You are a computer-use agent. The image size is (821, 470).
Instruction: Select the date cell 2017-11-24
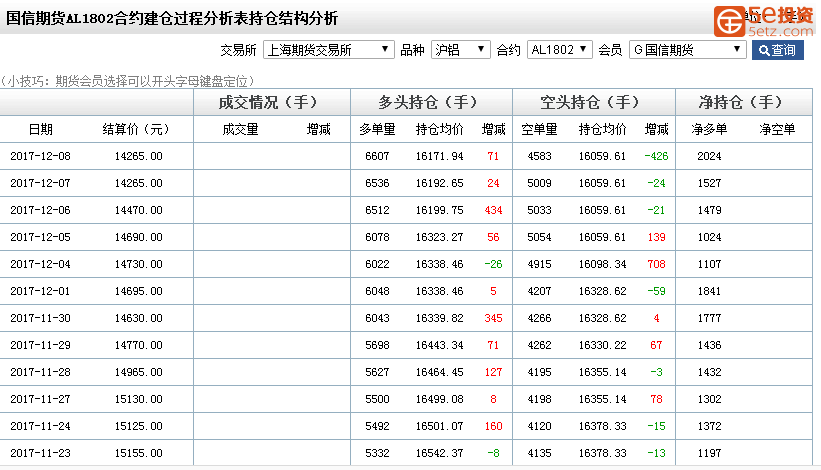pyautogui.click(x=40, y=426)
